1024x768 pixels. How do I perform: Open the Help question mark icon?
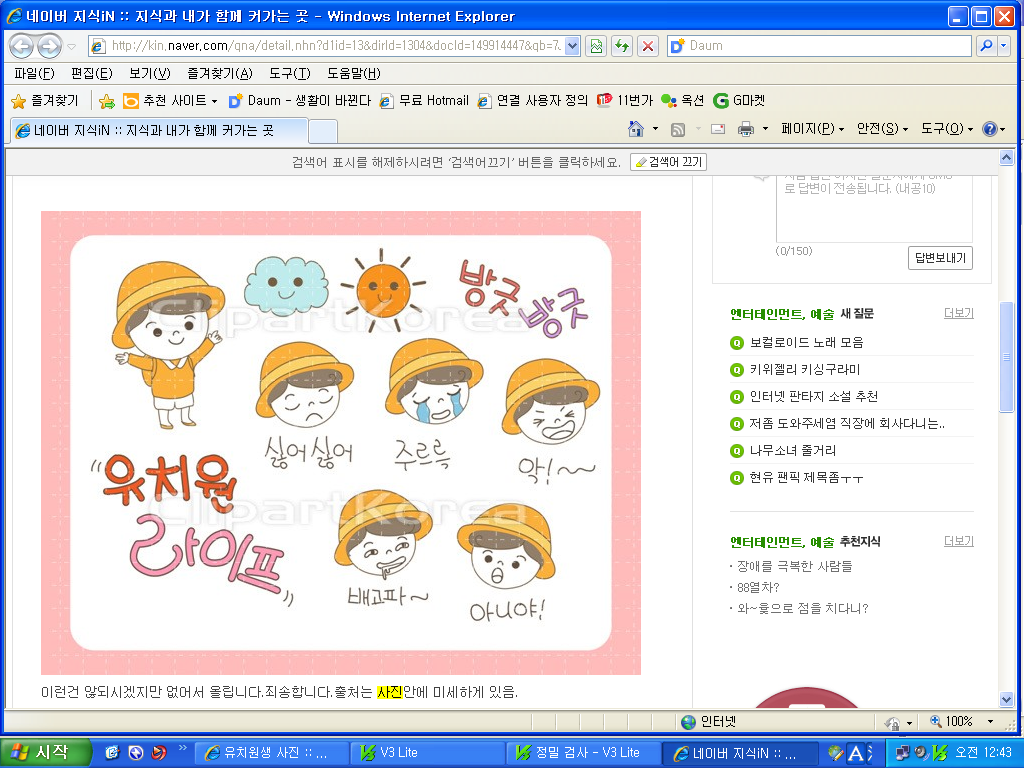pos(989,129)
